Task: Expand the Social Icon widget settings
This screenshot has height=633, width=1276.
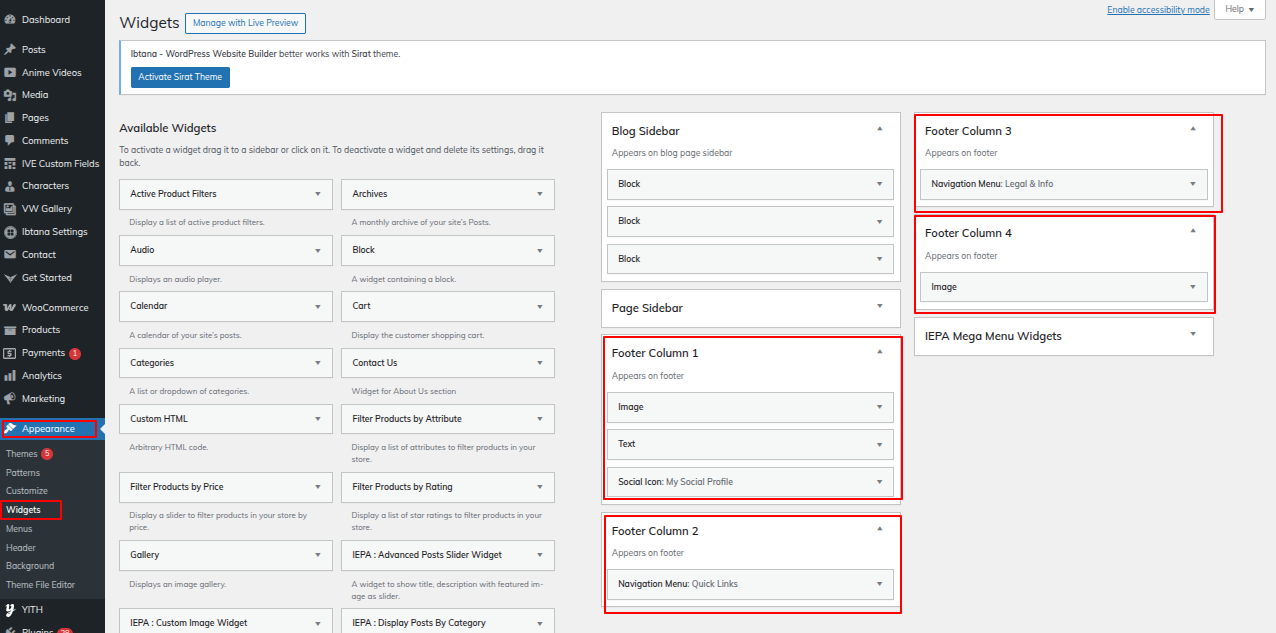Action: pos(879,481)
